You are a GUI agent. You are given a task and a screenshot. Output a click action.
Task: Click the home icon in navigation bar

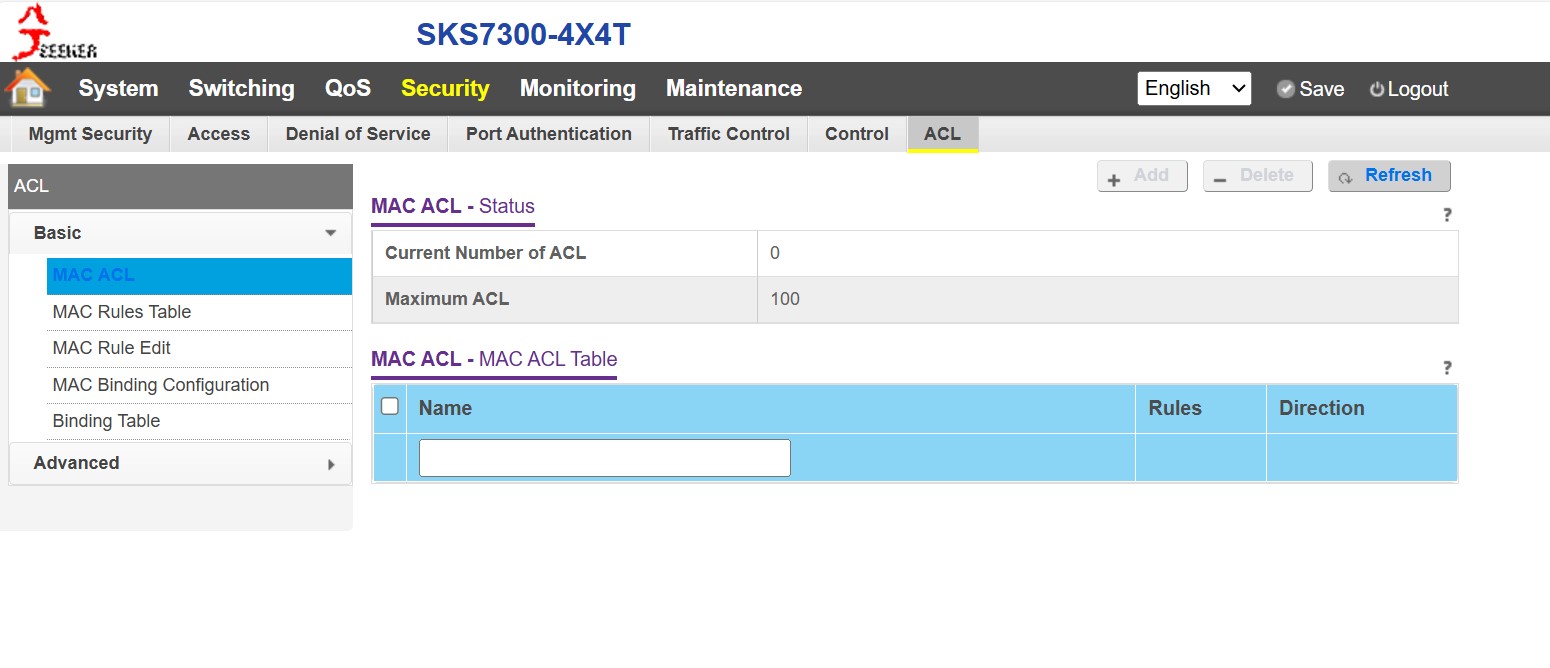coord(28,88)
